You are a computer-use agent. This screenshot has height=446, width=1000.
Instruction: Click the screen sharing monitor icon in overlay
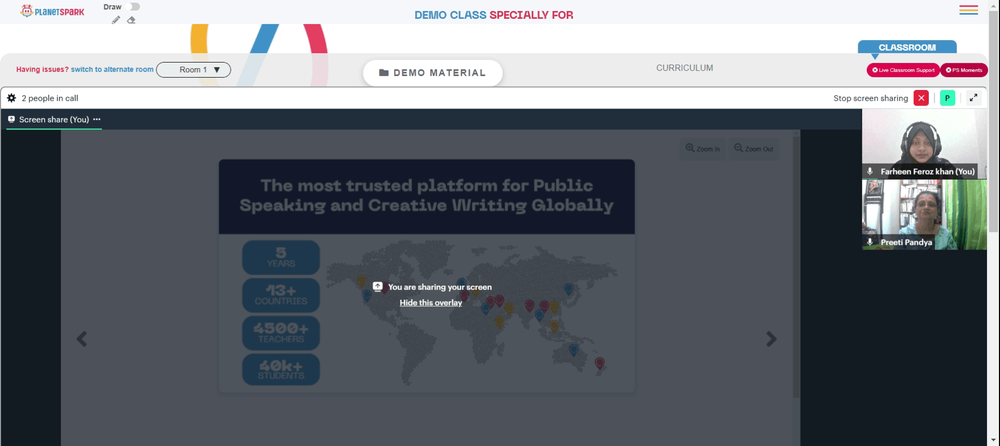point(378,286)
